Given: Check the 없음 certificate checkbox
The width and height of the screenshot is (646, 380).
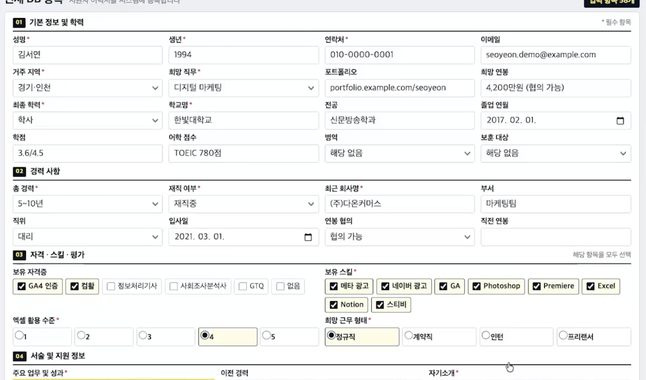Looking at the screenshot, I should pyautogui.click(x=280, y=286).
